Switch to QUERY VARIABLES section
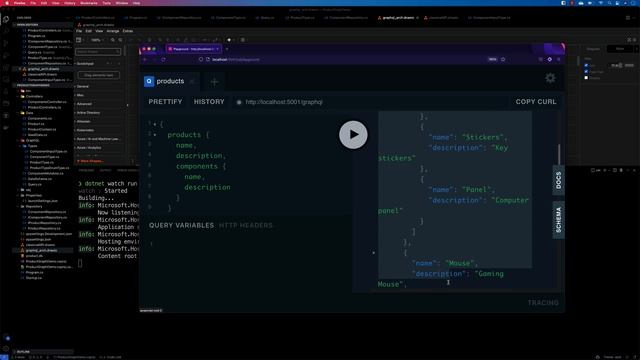The height and width of the screenshot is (360, 640). point(181,225)
